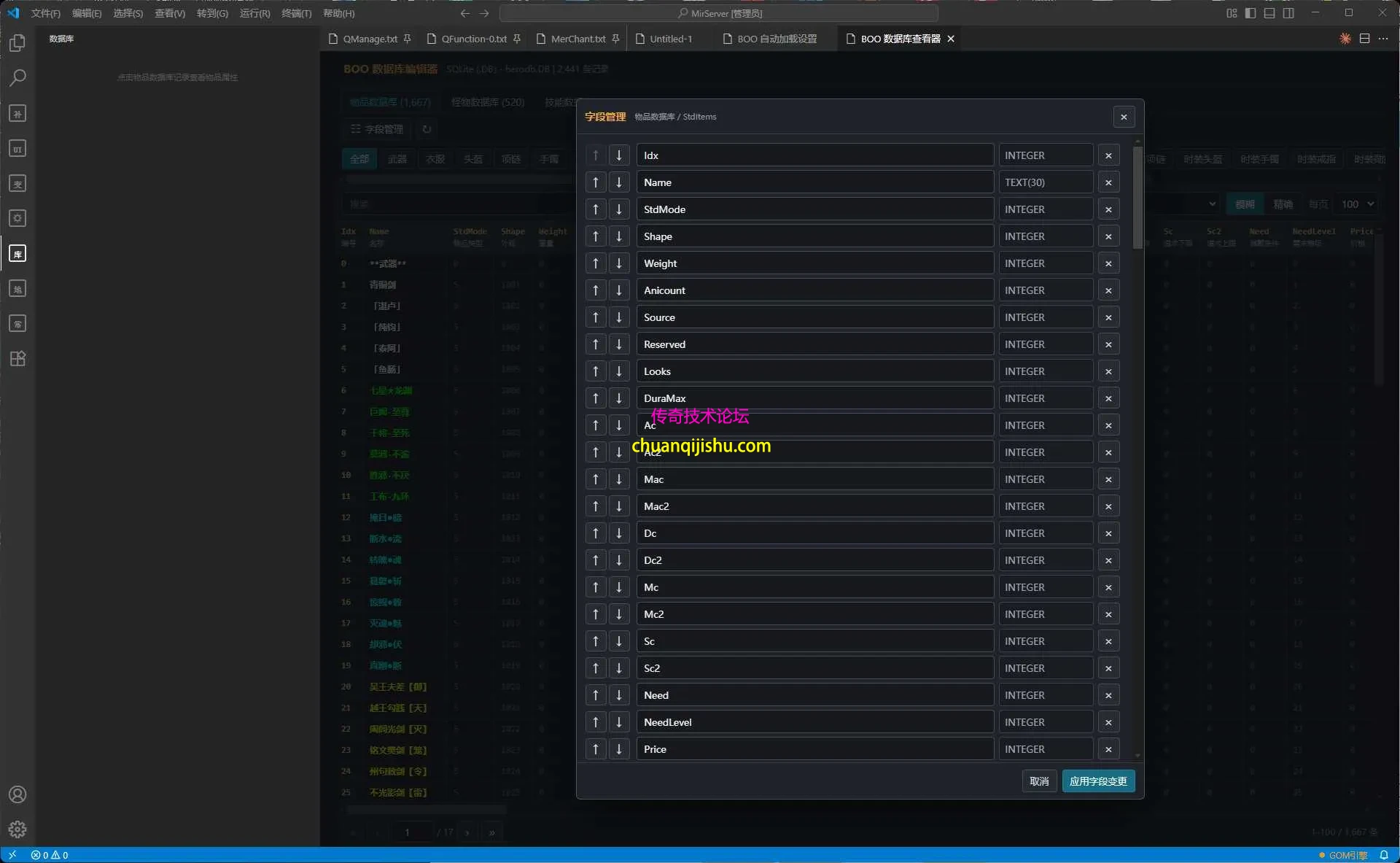Click the 取消 cancel button

click(1039, 781)
